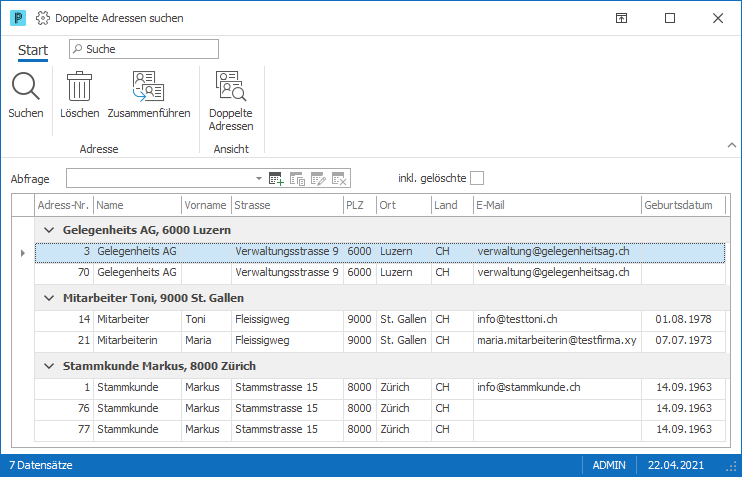Sort by the Strasse column header
The height and width of the screenshot is (477, 742).
pyautogui.click(x=287, y=205)
